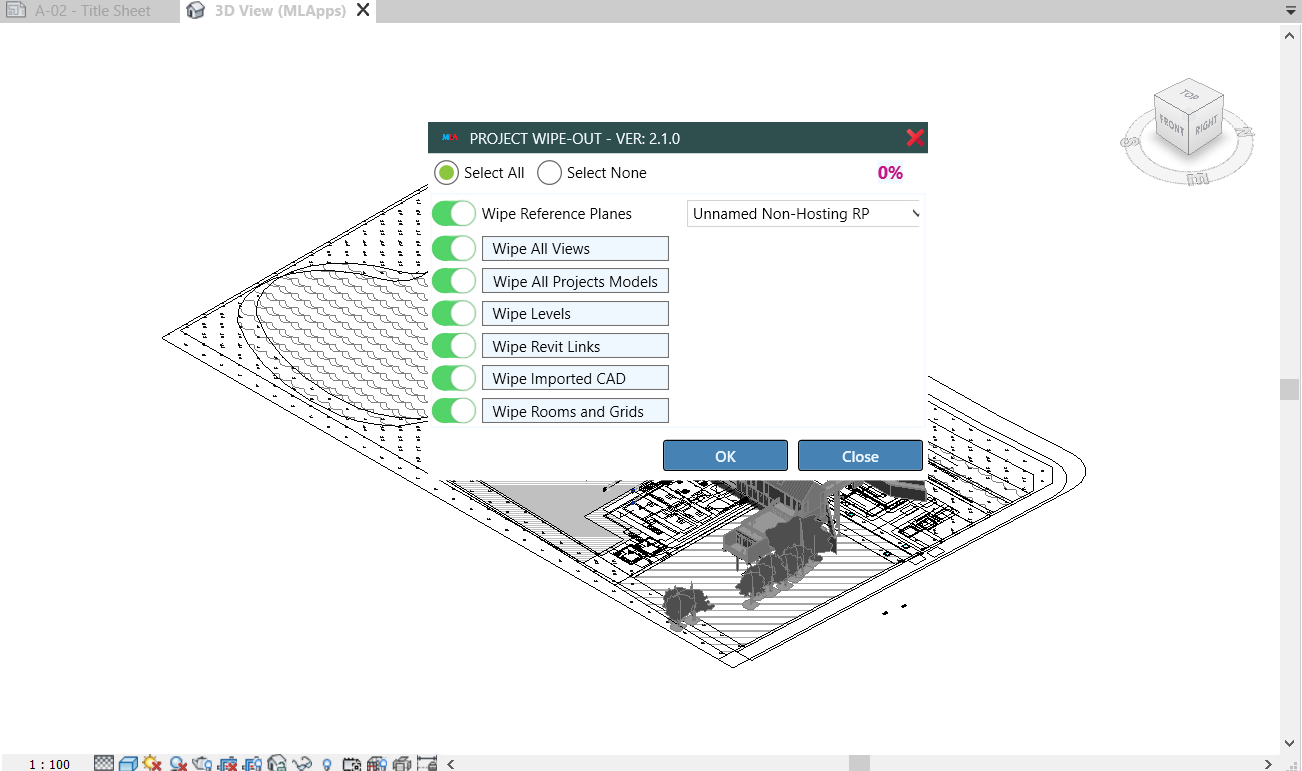Click the N compass letter on the ViewCube
The image size is (1302, 771).
(1244, 130)
